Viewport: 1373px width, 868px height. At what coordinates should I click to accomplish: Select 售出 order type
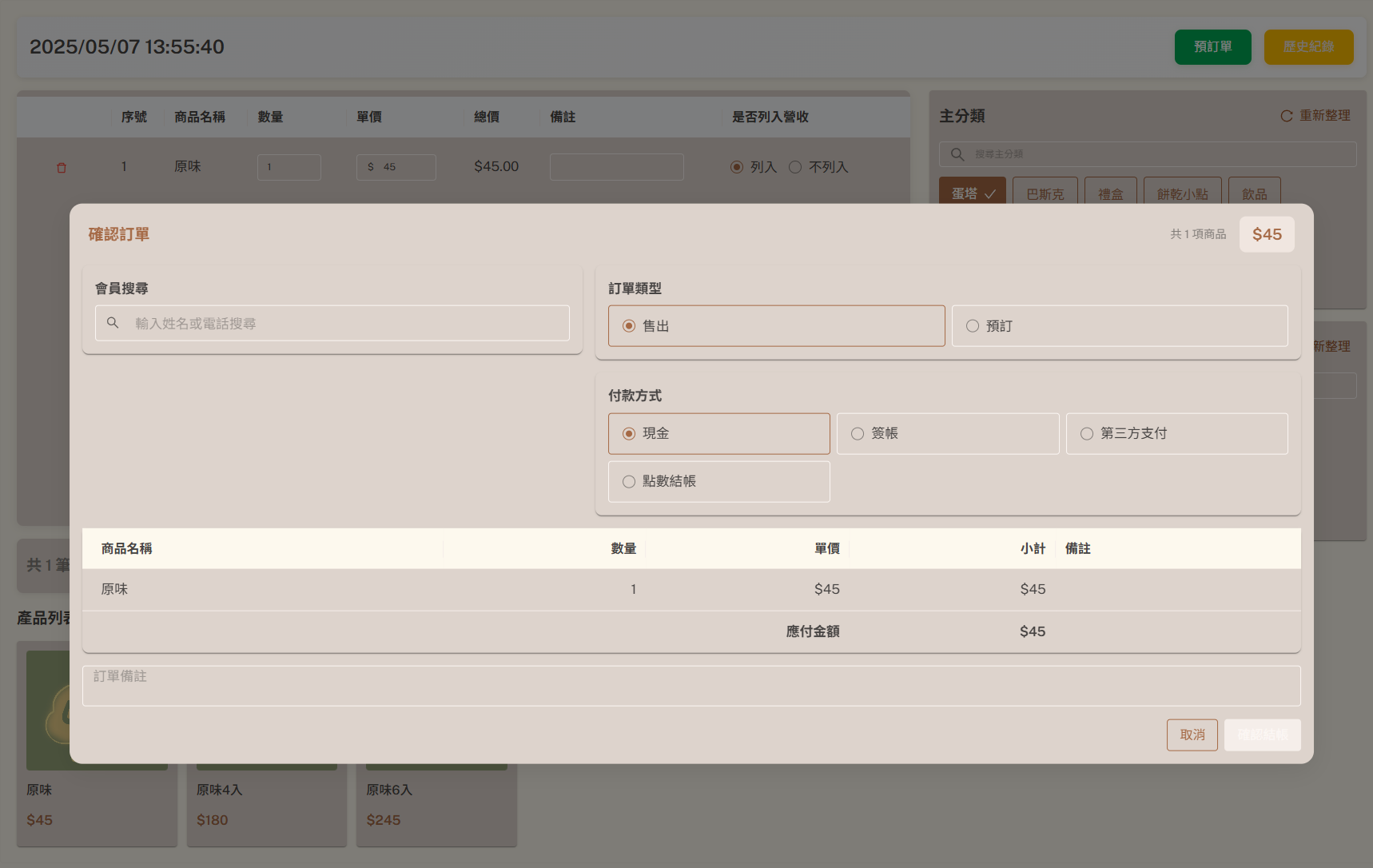click(x=776, y=326)
